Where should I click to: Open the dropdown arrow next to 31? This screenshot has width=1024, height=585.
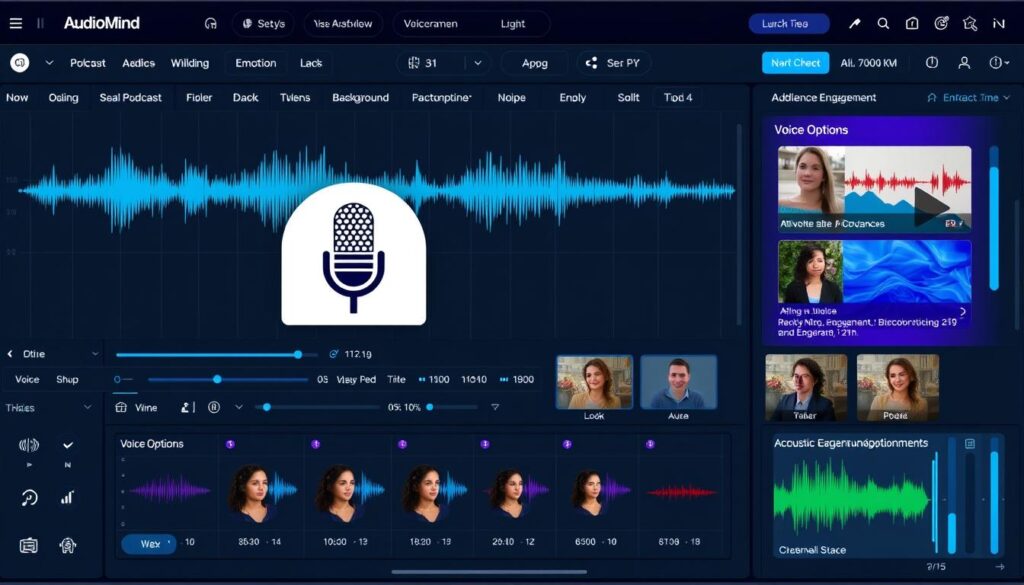tap(478, 63)
